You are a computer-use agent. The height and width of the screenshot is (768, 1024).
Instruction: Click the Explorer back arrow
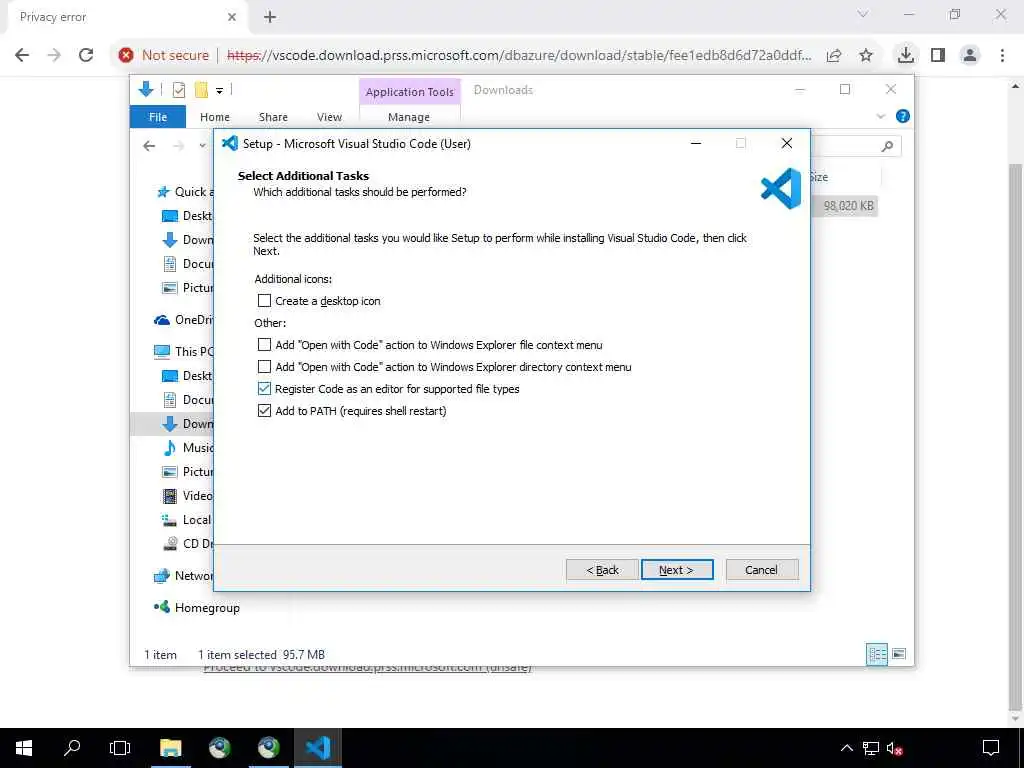point(150,146)
